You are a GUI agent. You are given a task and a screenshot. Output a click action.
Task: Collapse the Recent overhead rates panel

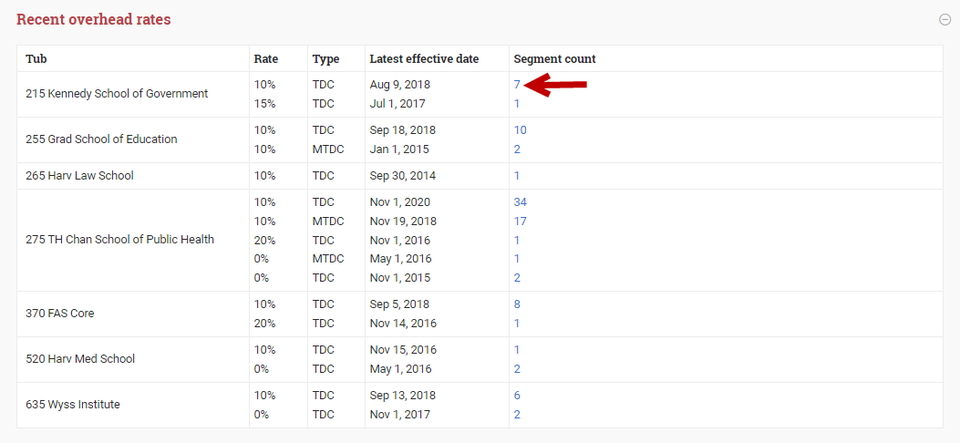(x=945, y=20)
